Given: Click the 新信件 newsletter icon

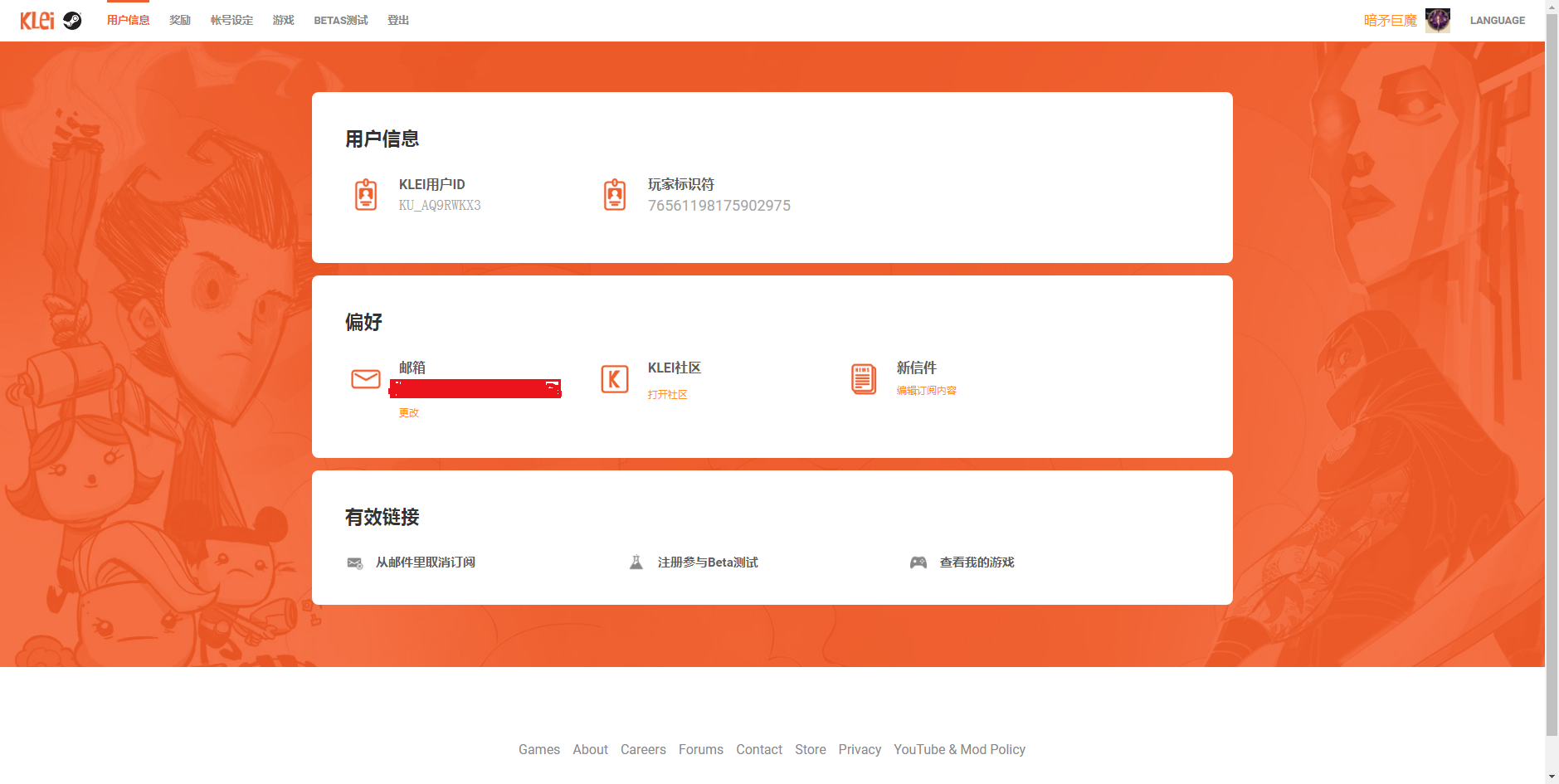Looking at the screenshot, I should point(864,379).
